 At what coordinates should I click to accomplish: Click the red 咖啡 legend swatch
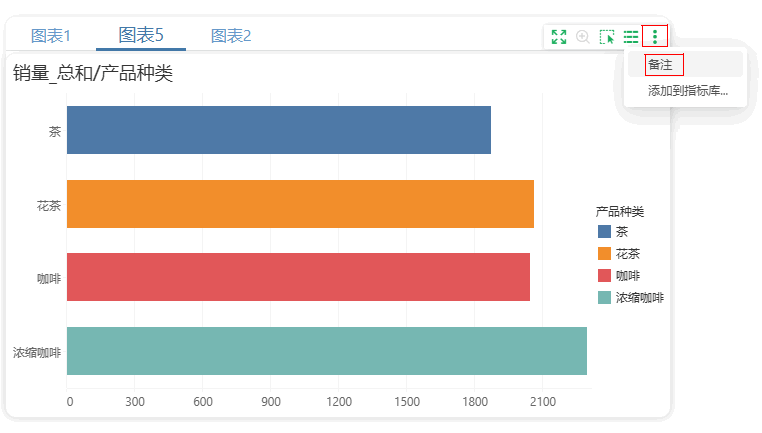tap(604, 276)
